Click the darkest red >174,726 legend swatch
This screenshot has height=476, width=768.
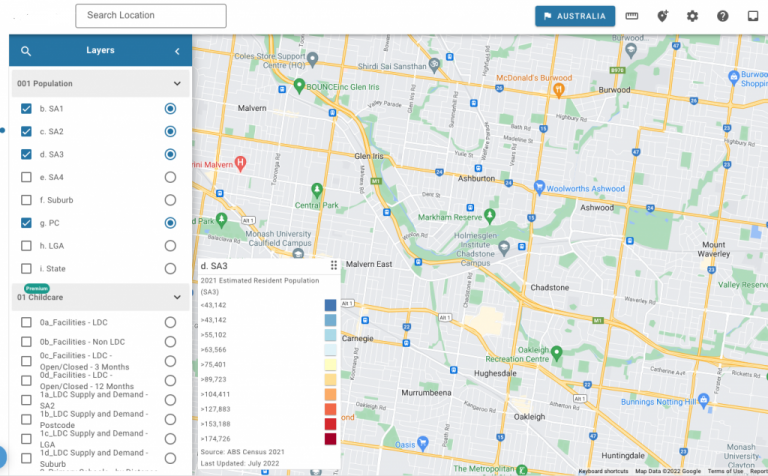[x=331, y=439]
